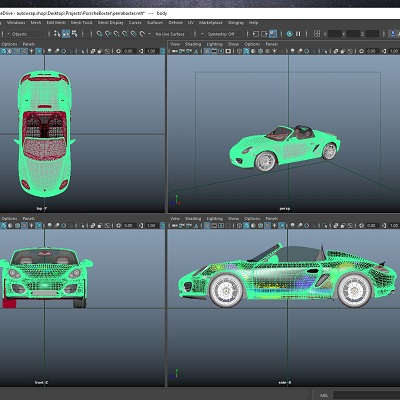Enable snap to curves icon
The height and width of the screenshot is (400, 400).
click(x=108, y=34)
